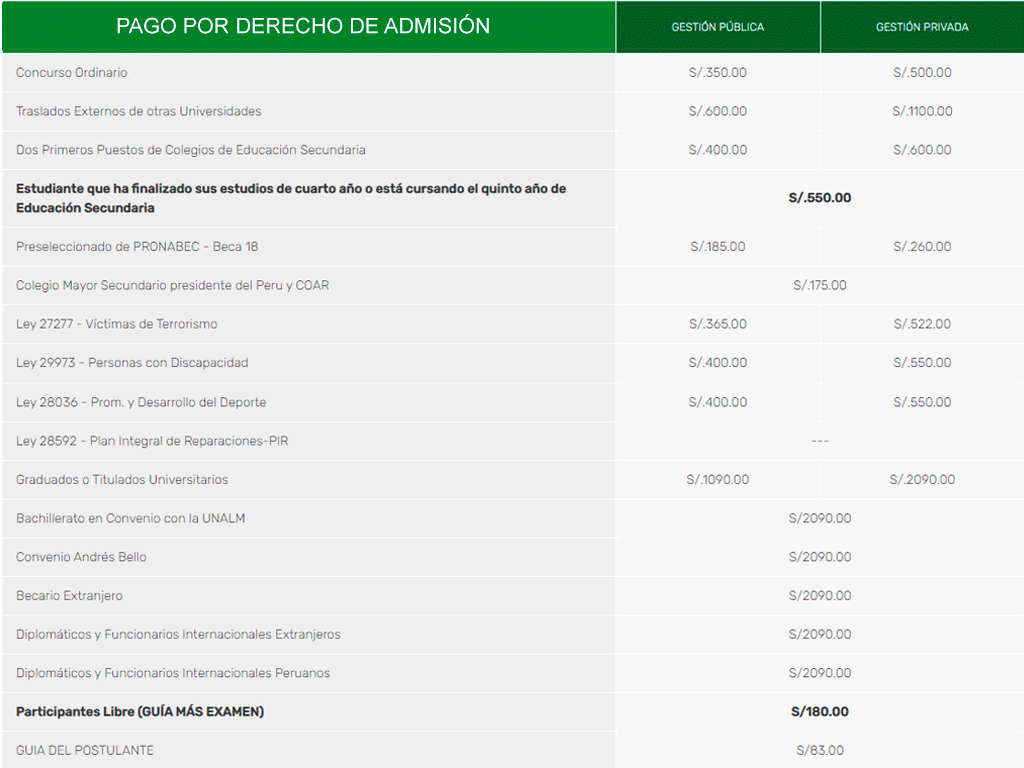Select the GESTIÓN PRIVADA column header
This screenshot has height=768, width=1024.
[x=922, y=27]
